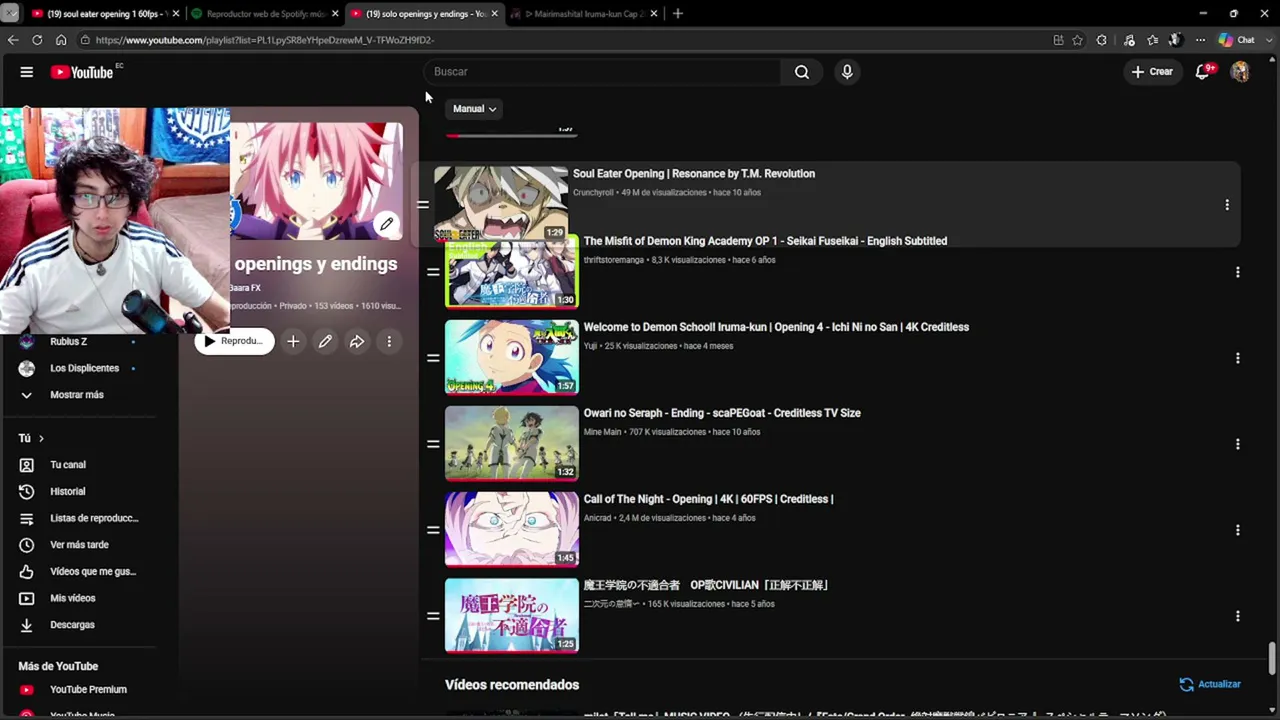Reload the page with the refresh icon
The image size is (1280, 720).
(37, 40)
